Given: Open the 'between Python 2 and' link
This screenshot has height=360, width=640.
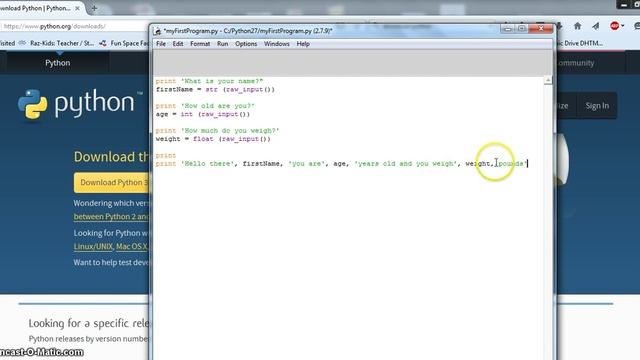Looking at the screenshot, I should 111,217.
